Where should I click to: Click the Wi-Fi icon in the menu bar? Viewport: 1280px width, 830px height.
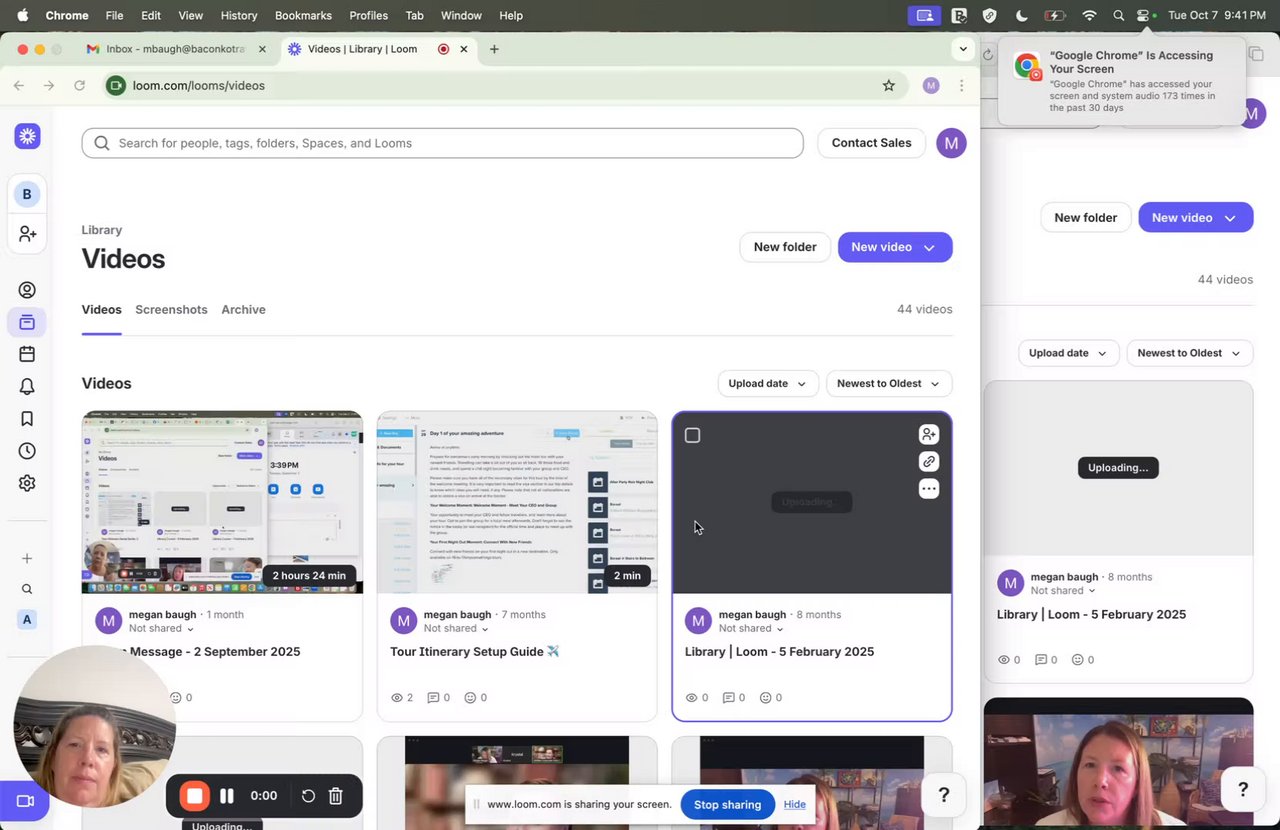pyautogui.click(x=1089, y=15)
